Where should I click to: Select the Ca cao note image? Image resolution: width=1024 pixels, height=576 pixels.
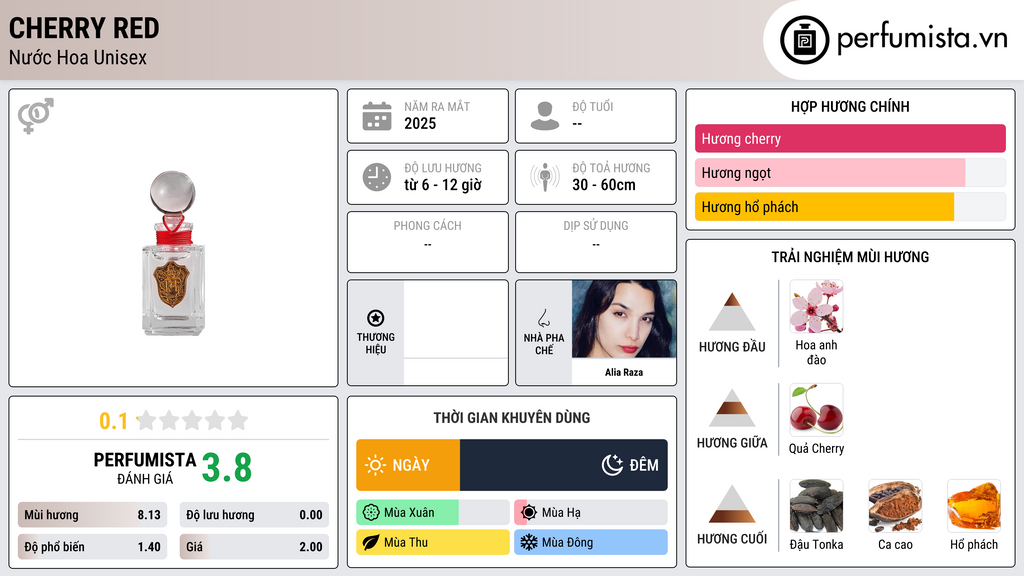(x=895, y=506)
